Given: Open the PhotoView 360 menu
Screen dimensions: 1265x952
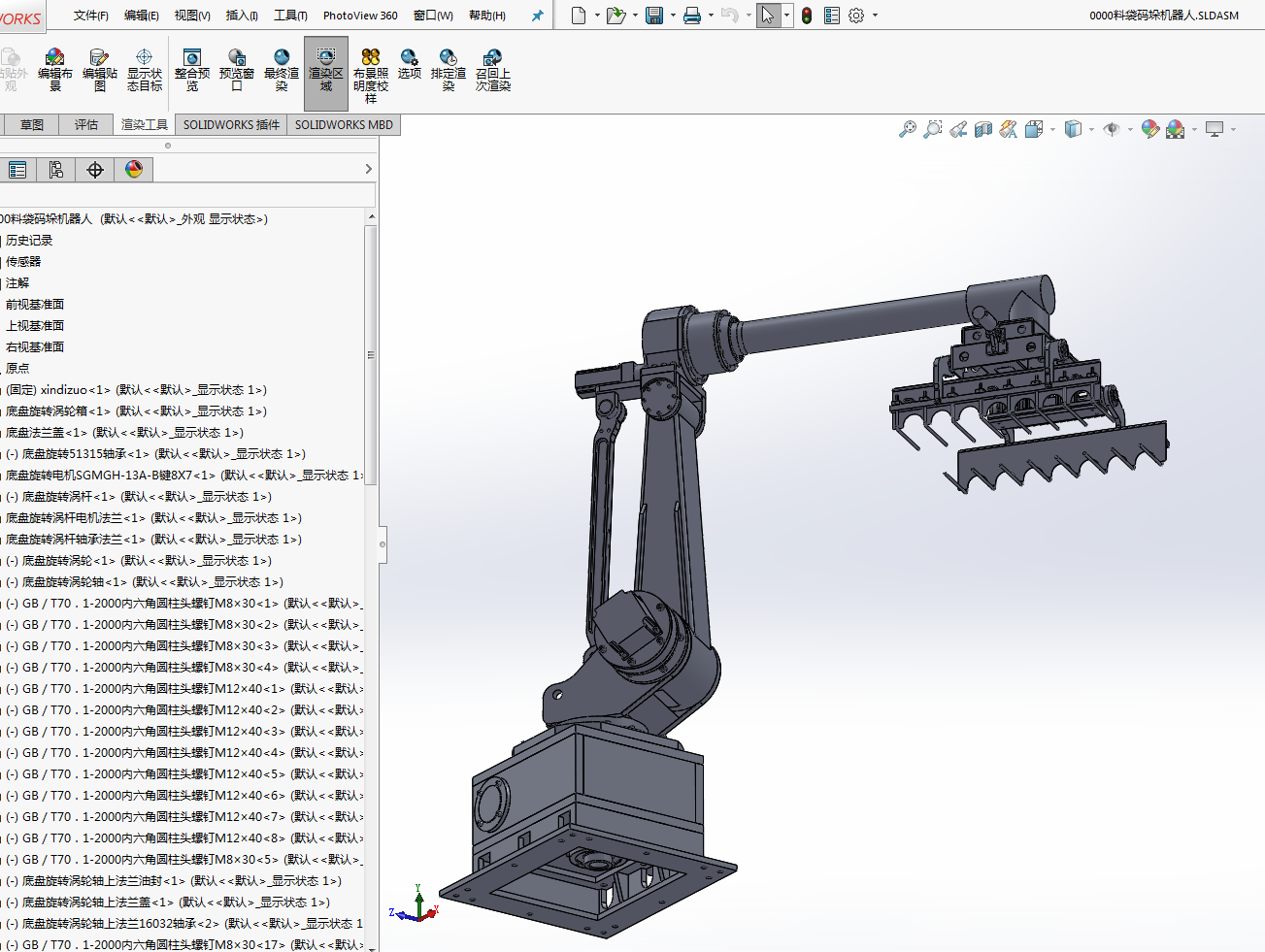Looking at the screenshot, I should click(359, 16).
